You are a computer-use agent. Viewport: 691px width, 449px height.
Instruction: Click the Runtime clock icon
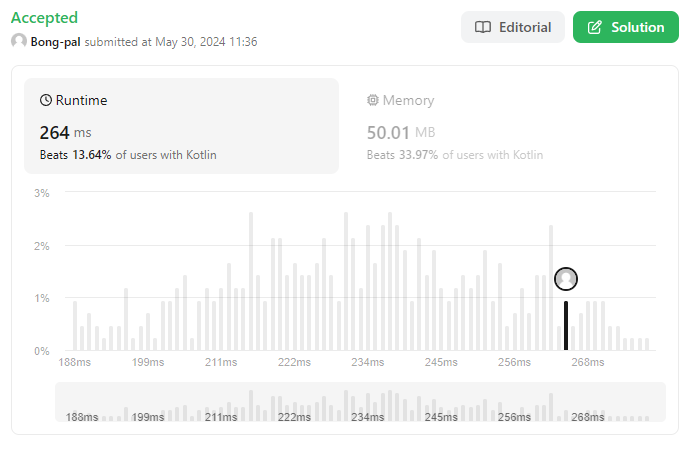coord(46,100)
